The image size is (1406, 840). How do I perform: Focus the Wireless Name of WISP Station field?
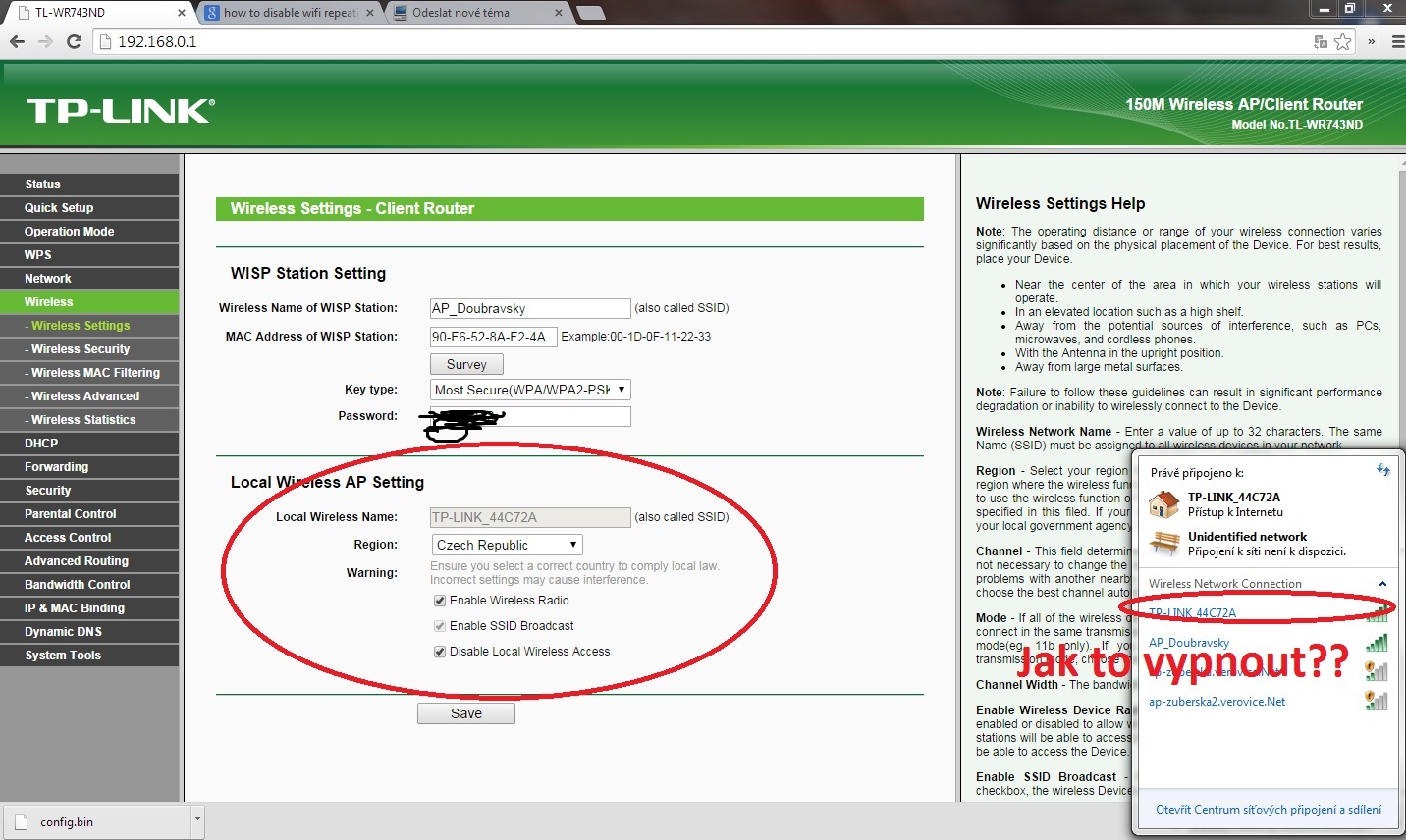coord(530,308)
